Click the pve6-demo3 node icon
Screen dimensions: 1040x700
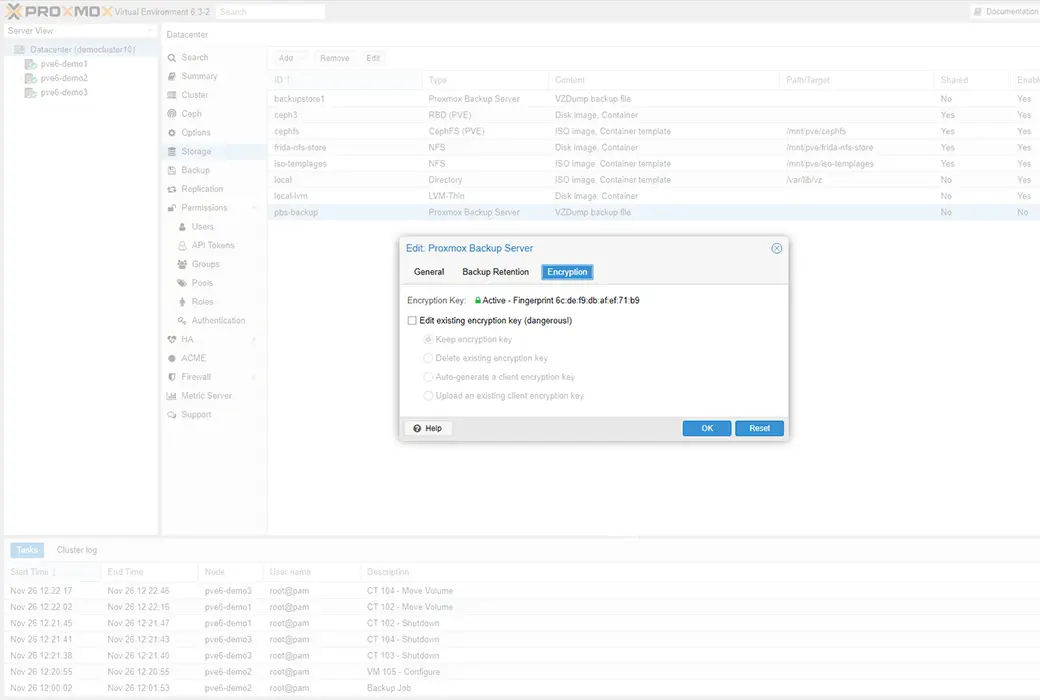pyautogui.click(x=31, y=93)
